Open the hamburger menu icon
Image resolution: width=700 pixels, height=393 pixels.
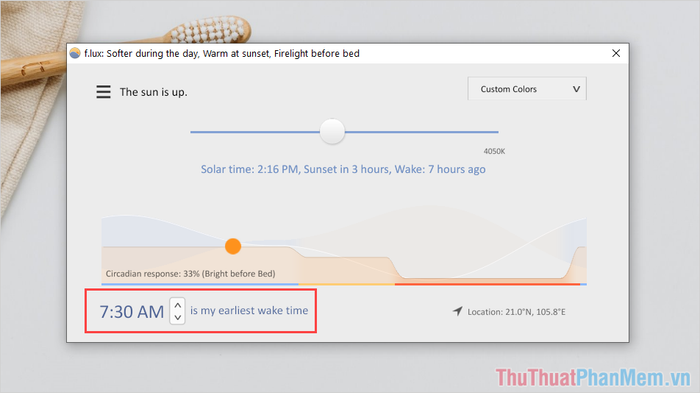(103, 92)
